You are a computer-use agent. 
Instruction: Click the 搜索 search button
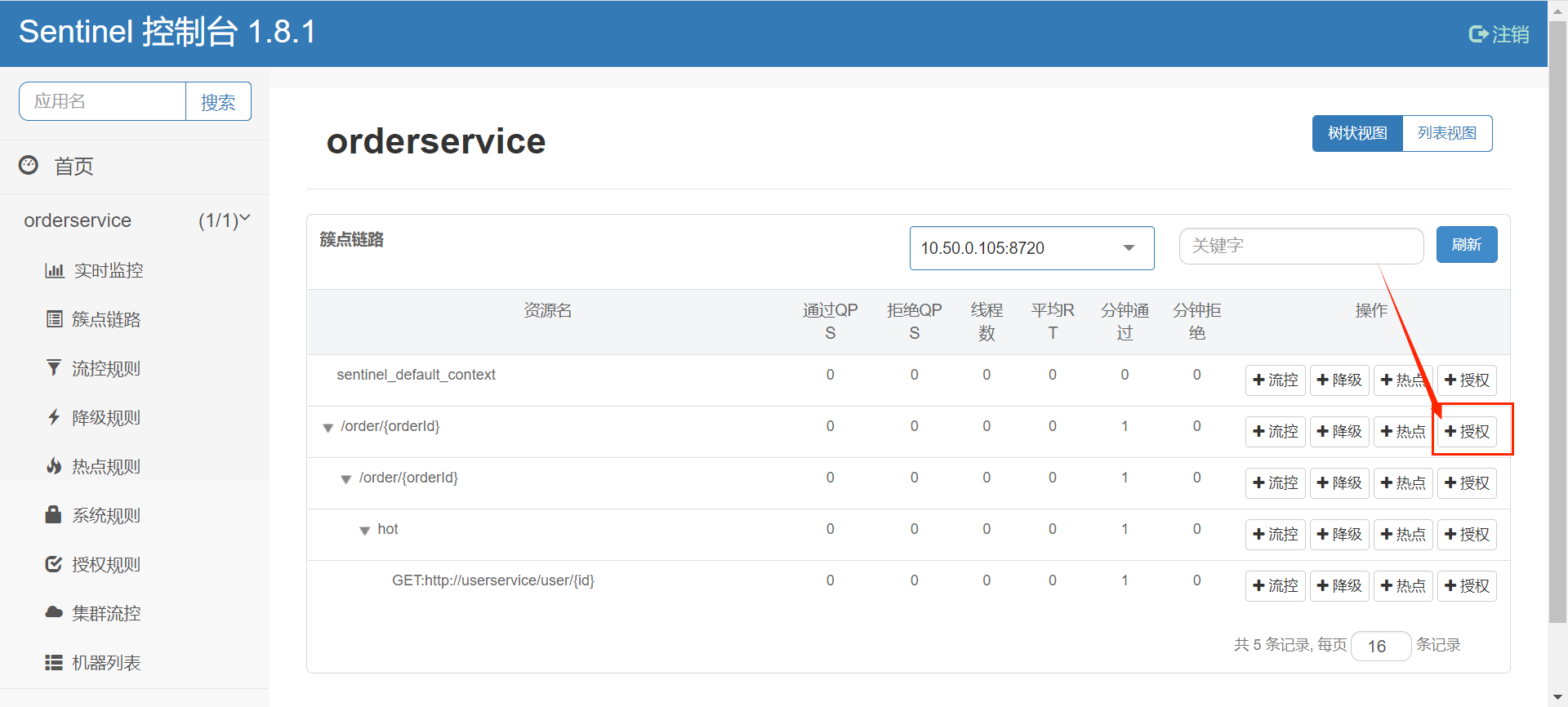coord(218,101)
